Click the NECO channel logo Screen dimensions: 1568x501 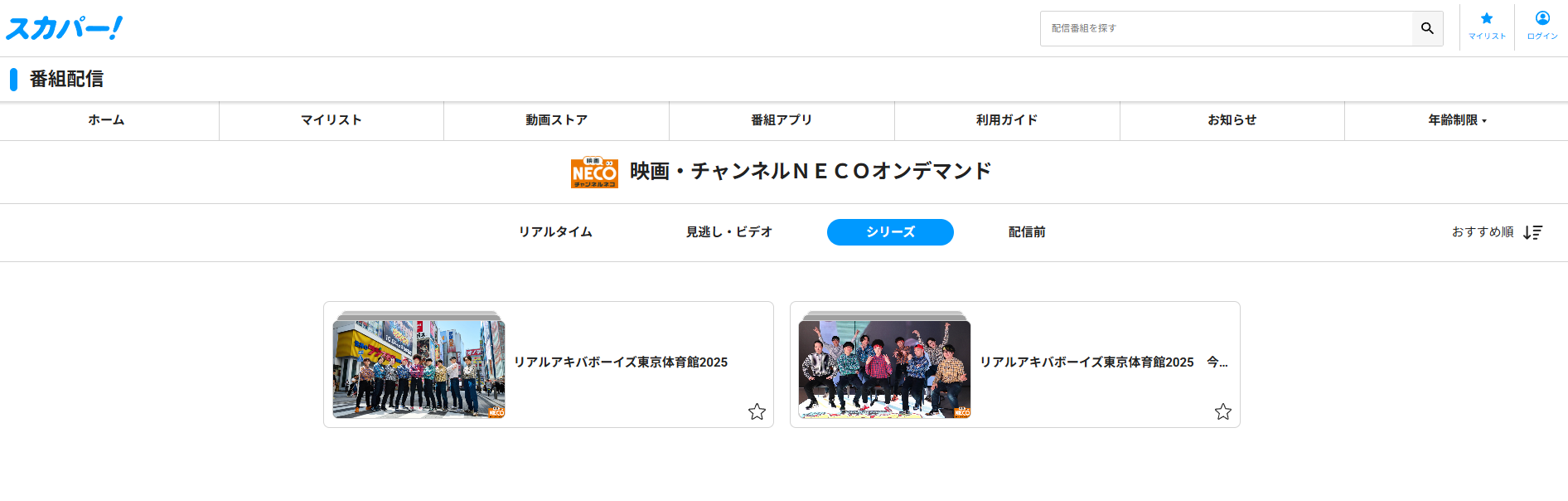tap(594, 173)
